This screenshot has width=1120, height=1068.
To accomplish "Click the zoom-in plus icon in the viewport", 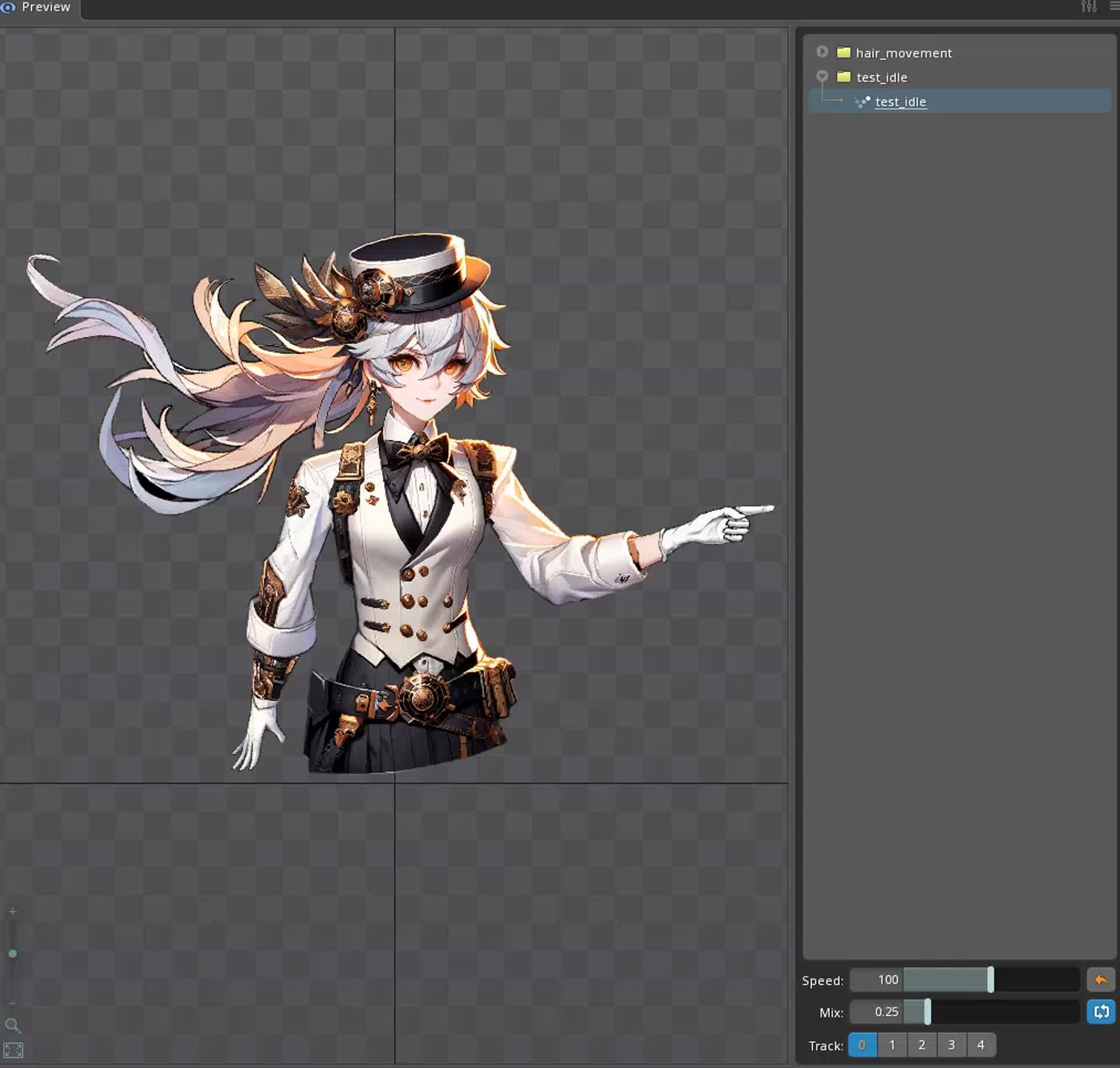I will tap(12, 911).
